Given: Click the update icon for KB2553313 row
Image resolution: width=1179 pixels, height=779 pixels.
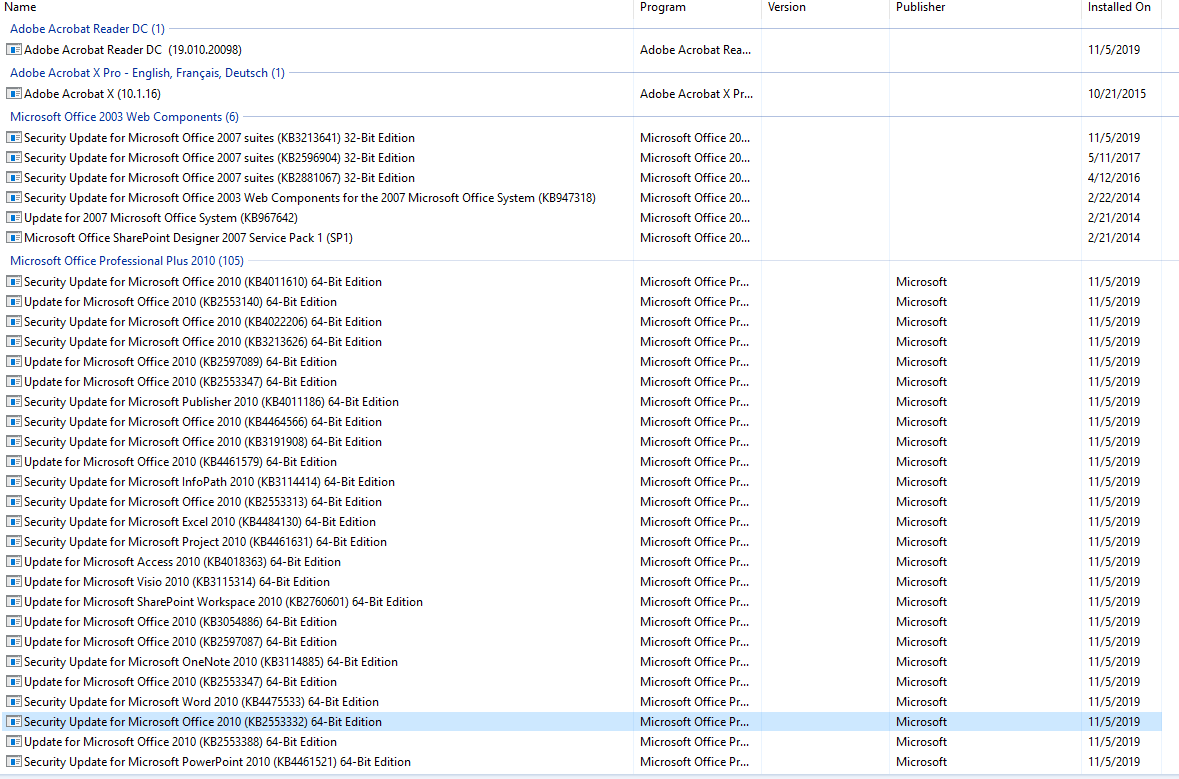Looking at the screenshot, I should pyautogui.click(x=14, y=502).
